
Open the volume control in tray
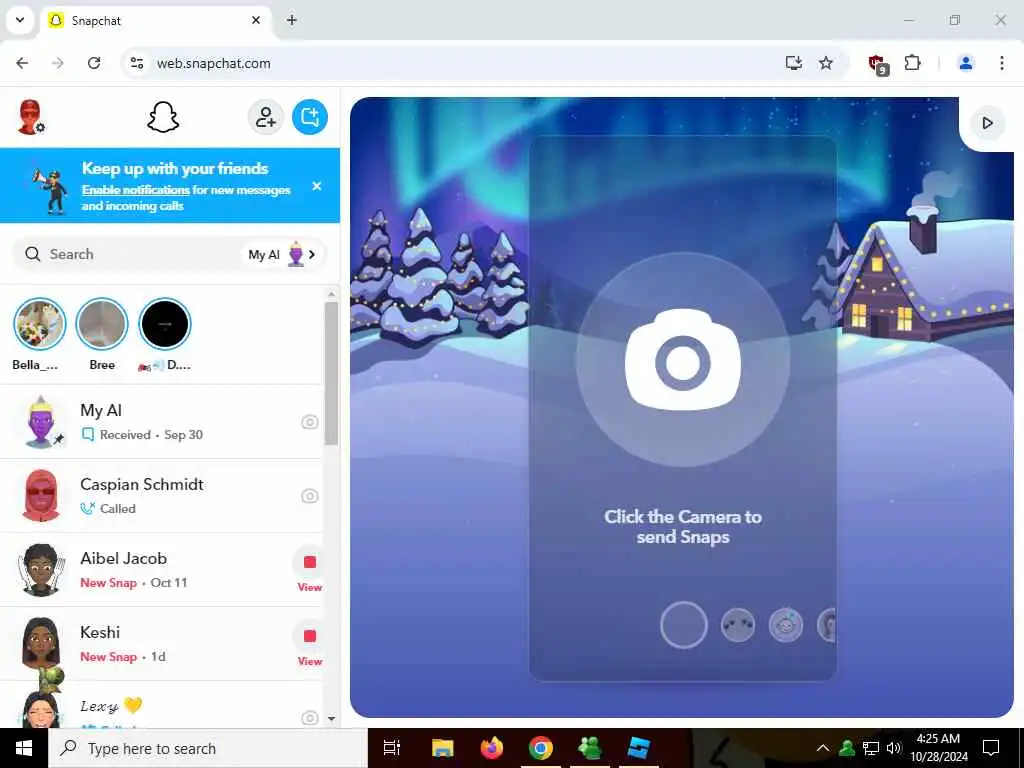(x=894, y=748)
